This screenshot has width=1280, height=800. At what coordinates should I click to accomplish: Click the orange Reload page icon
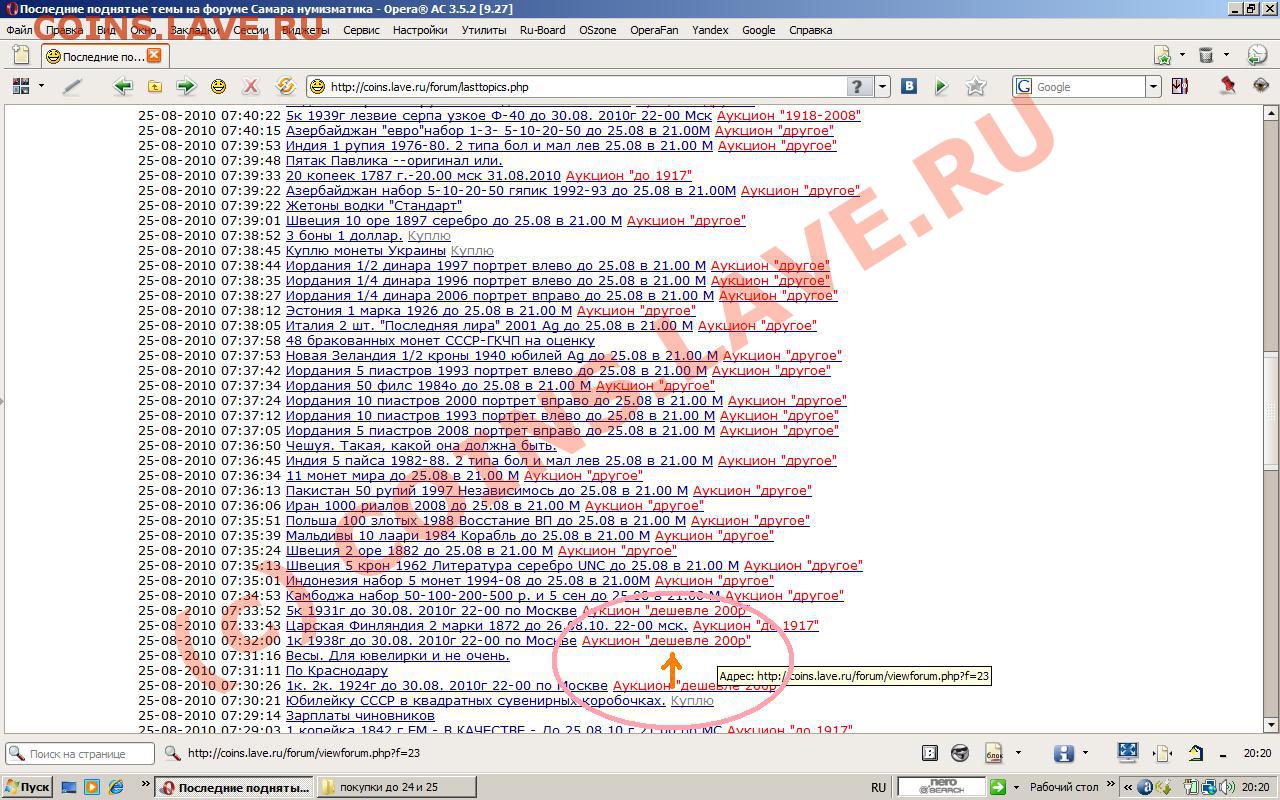tap(285, 87)
